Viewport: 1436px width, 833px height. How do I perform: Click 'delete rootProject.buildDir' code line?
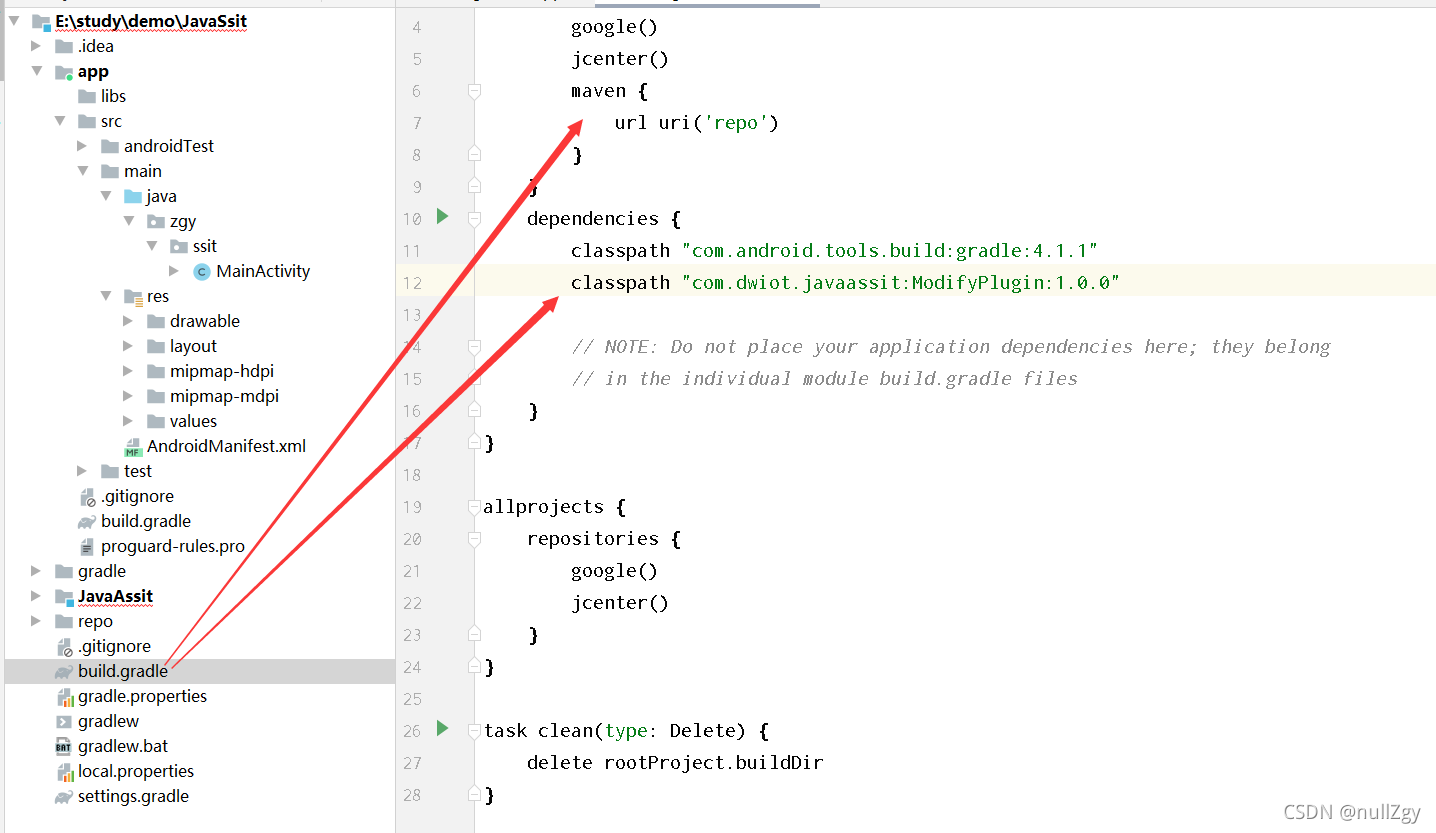tap(675, 763)
